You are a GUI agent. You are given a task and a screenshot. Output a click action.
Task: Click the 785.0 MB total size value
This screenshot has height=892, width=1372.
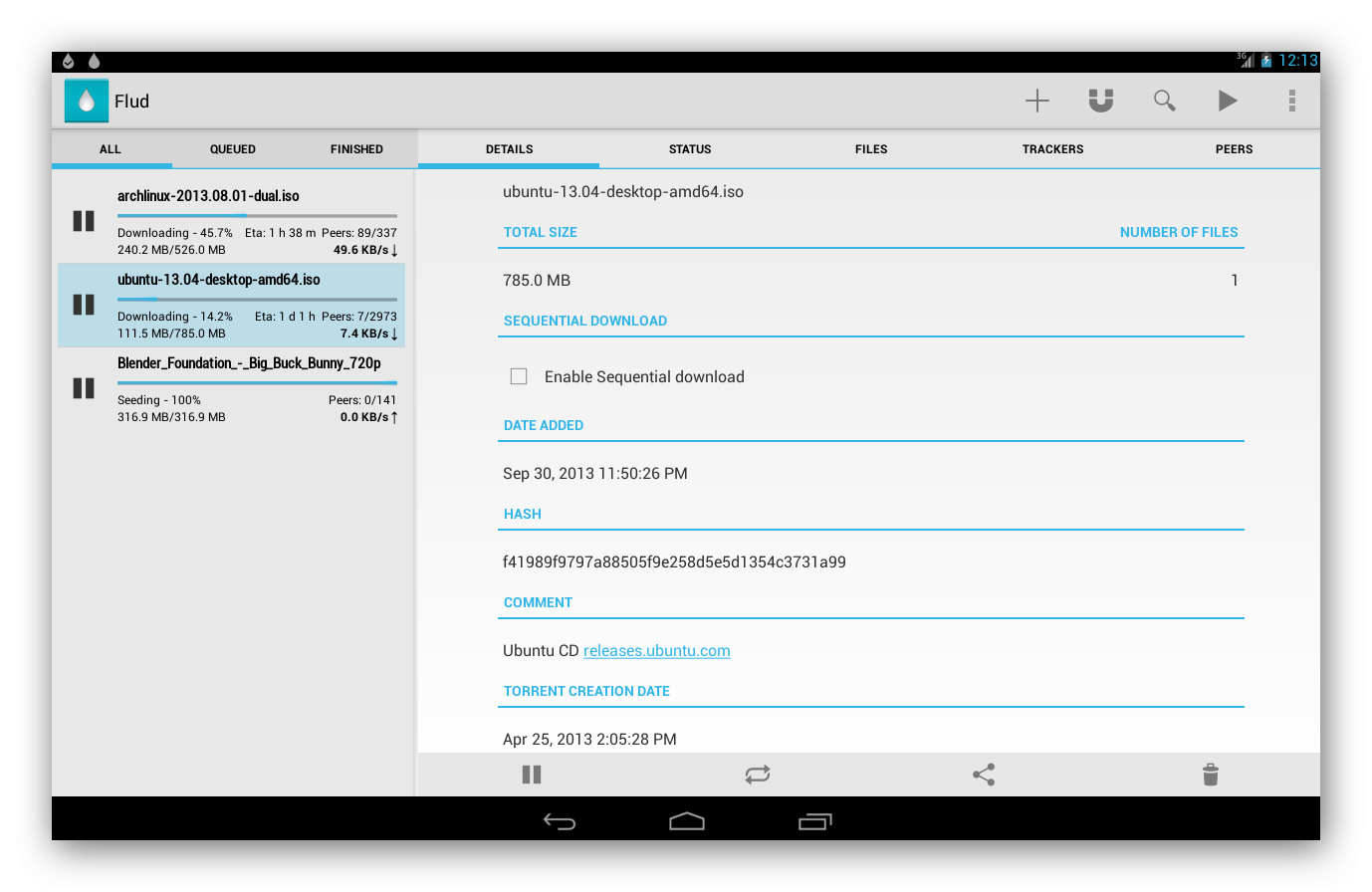click(x=537, y=281)
